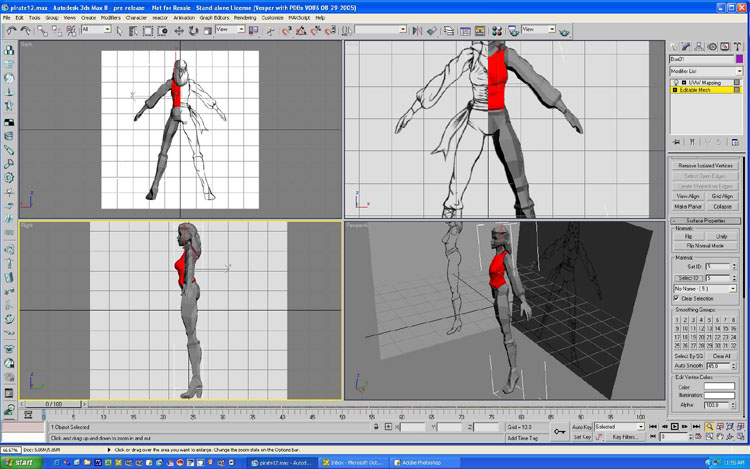This screenshot has height=469, width=750.
Task: Click the purple object color swatch
Action: click(738, 60)
